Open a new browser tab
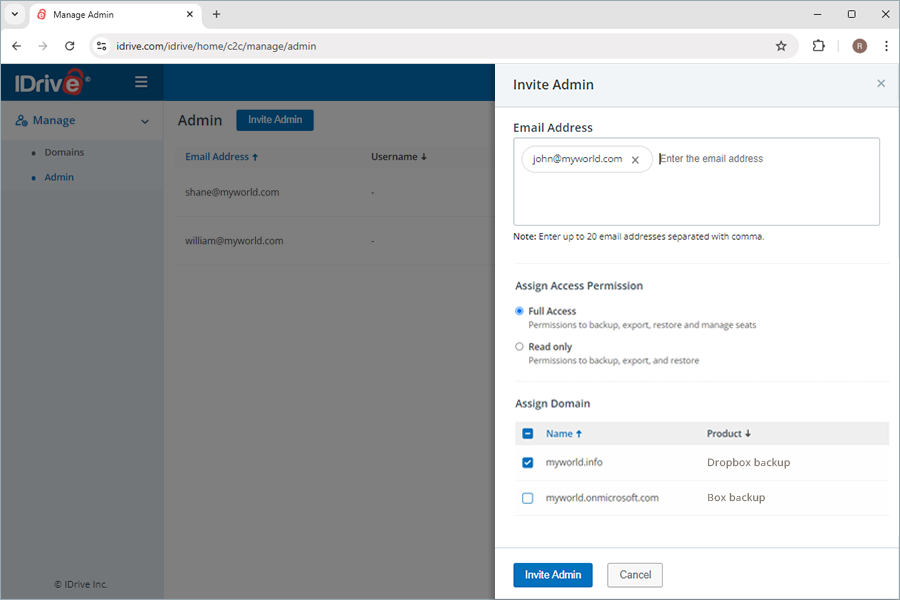Viewport: 900px width, 600px height. click(x=216, y=14)
